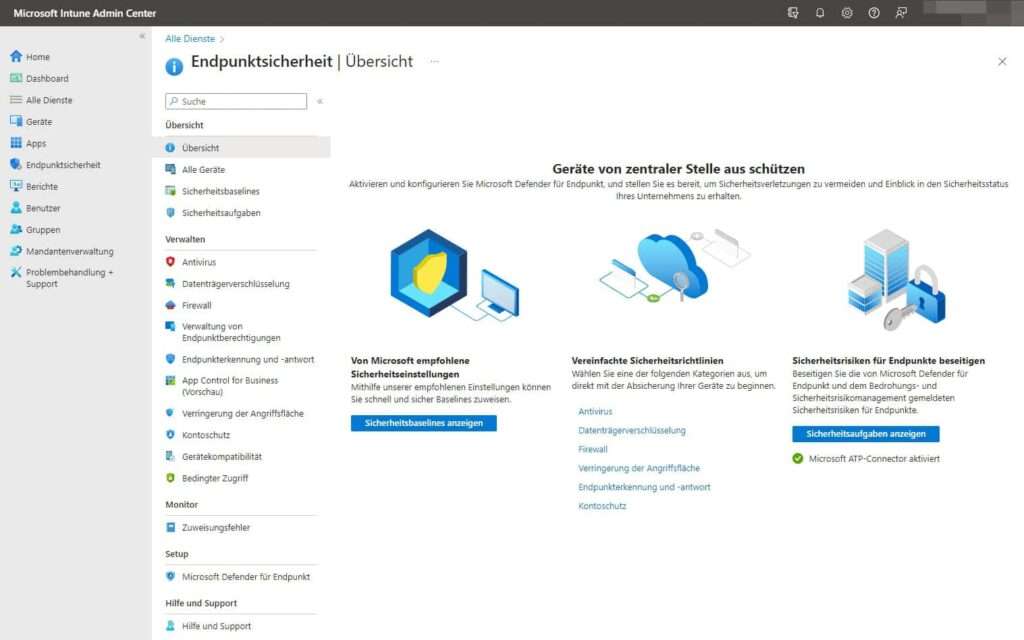Image resolution: width=1024 pixels, height=640 pixels.
Task: Open Sicherheitsaufgaben in the menu
Action: [213, 210]
